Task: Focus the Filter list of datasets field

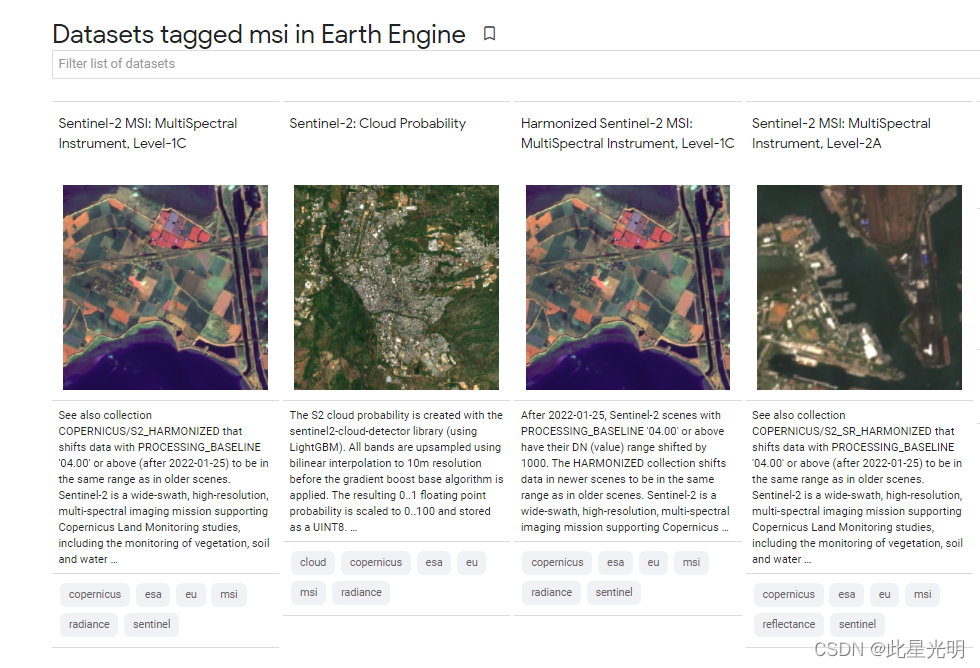Action: pyautogui.click(x=516, y=64)
